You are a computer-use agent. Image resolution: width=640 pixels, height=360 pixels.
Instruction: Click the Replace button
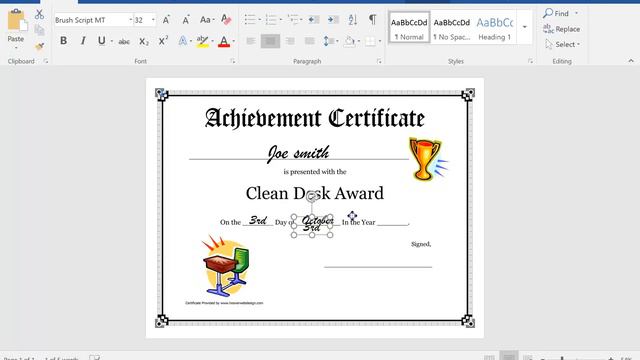tap(562, 29)
